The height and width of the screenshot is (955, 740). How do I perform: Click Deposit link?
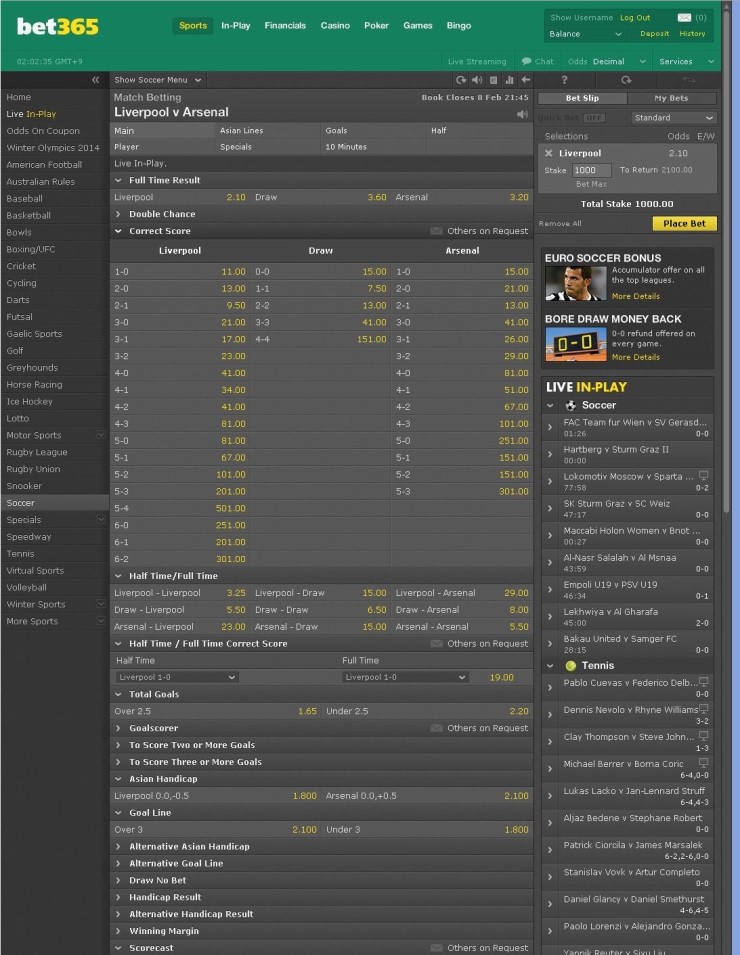coord(655,34)
